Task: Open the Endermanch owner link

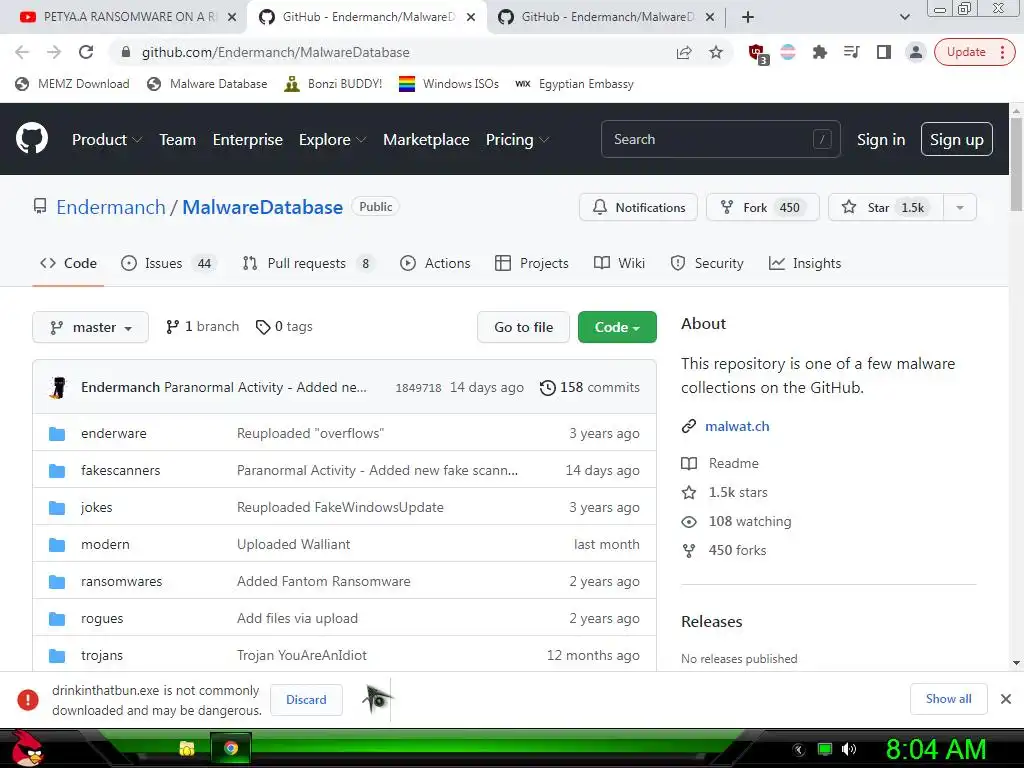Action: pyautogui.click(x=110, y=207)
